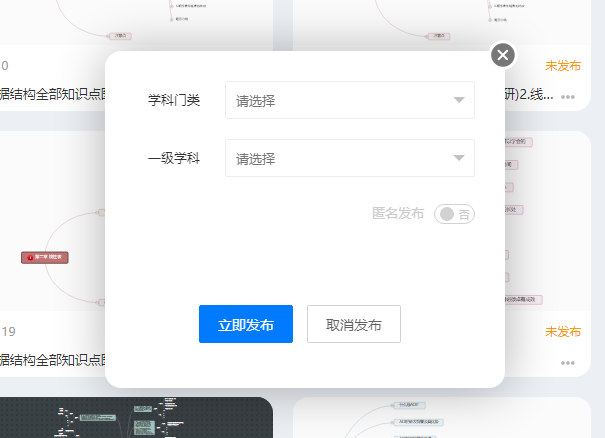Open more options on top-right card
The image size is (605, 438).
point(568,97)
